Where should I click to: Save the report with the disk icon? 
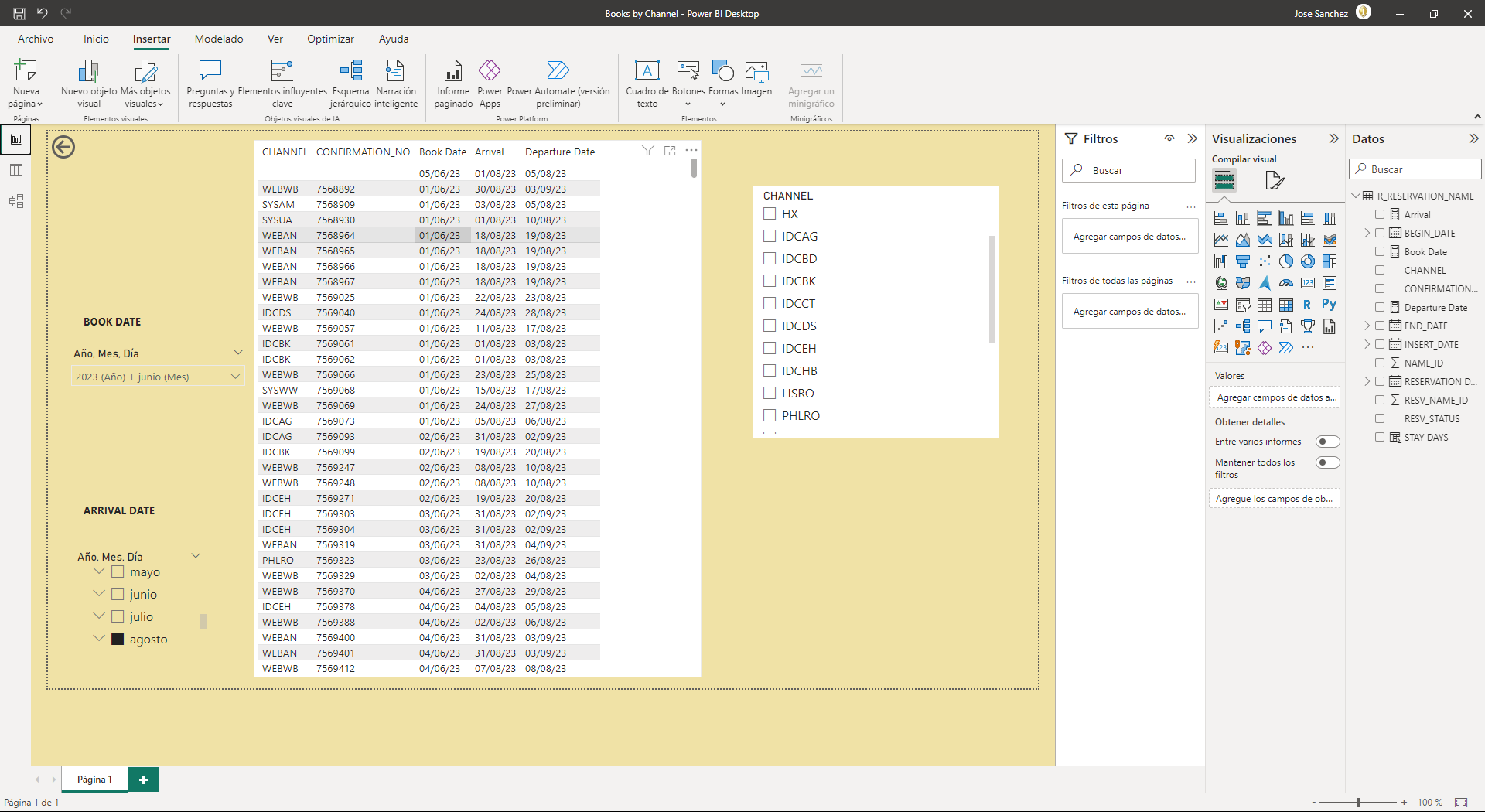pos(19,13)
